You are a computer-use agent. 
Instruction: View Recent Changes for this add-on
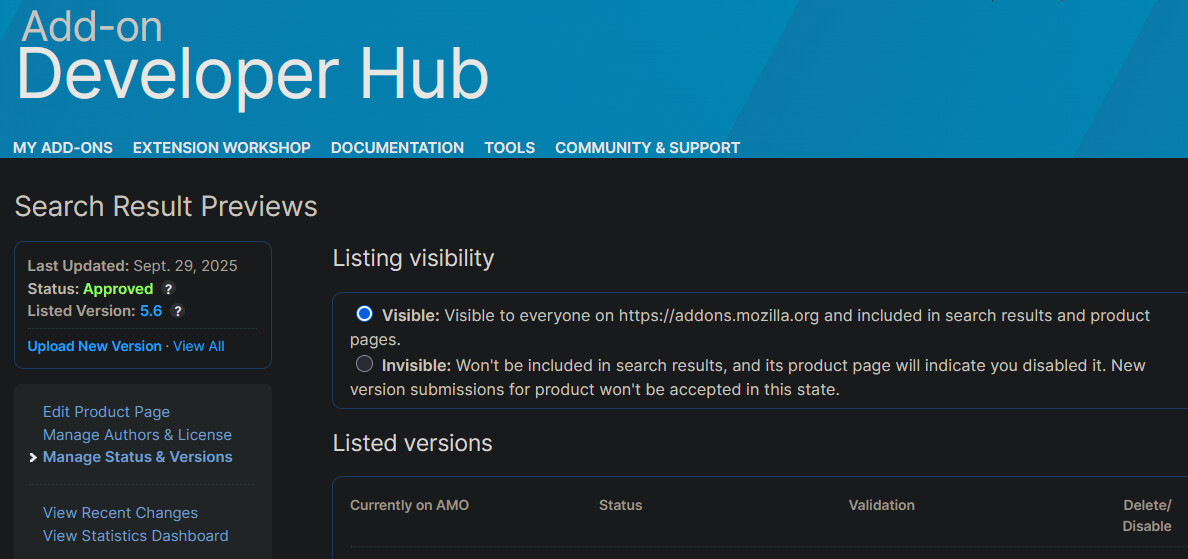pos(120,513)
